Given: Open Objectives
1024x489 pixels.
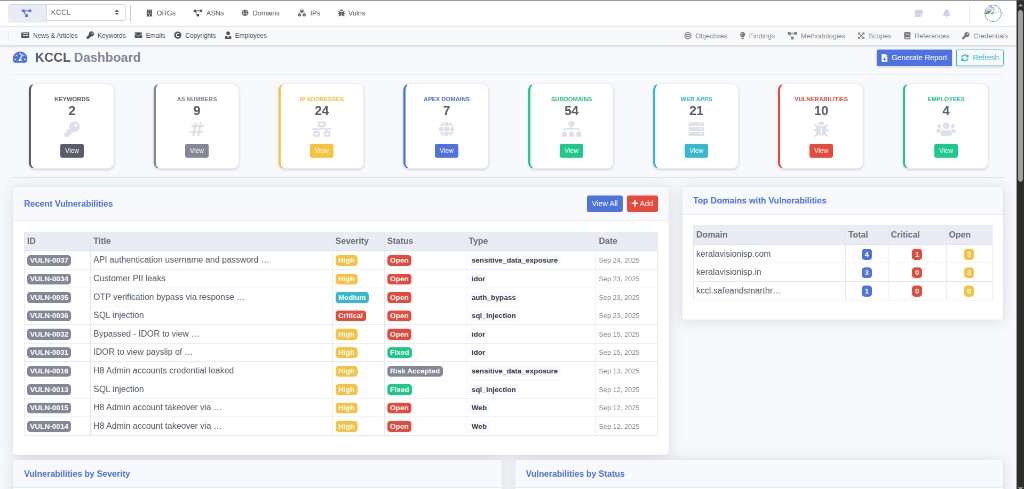Looking at the screenshot, I should pyautogui.click(x=705, y=37).
